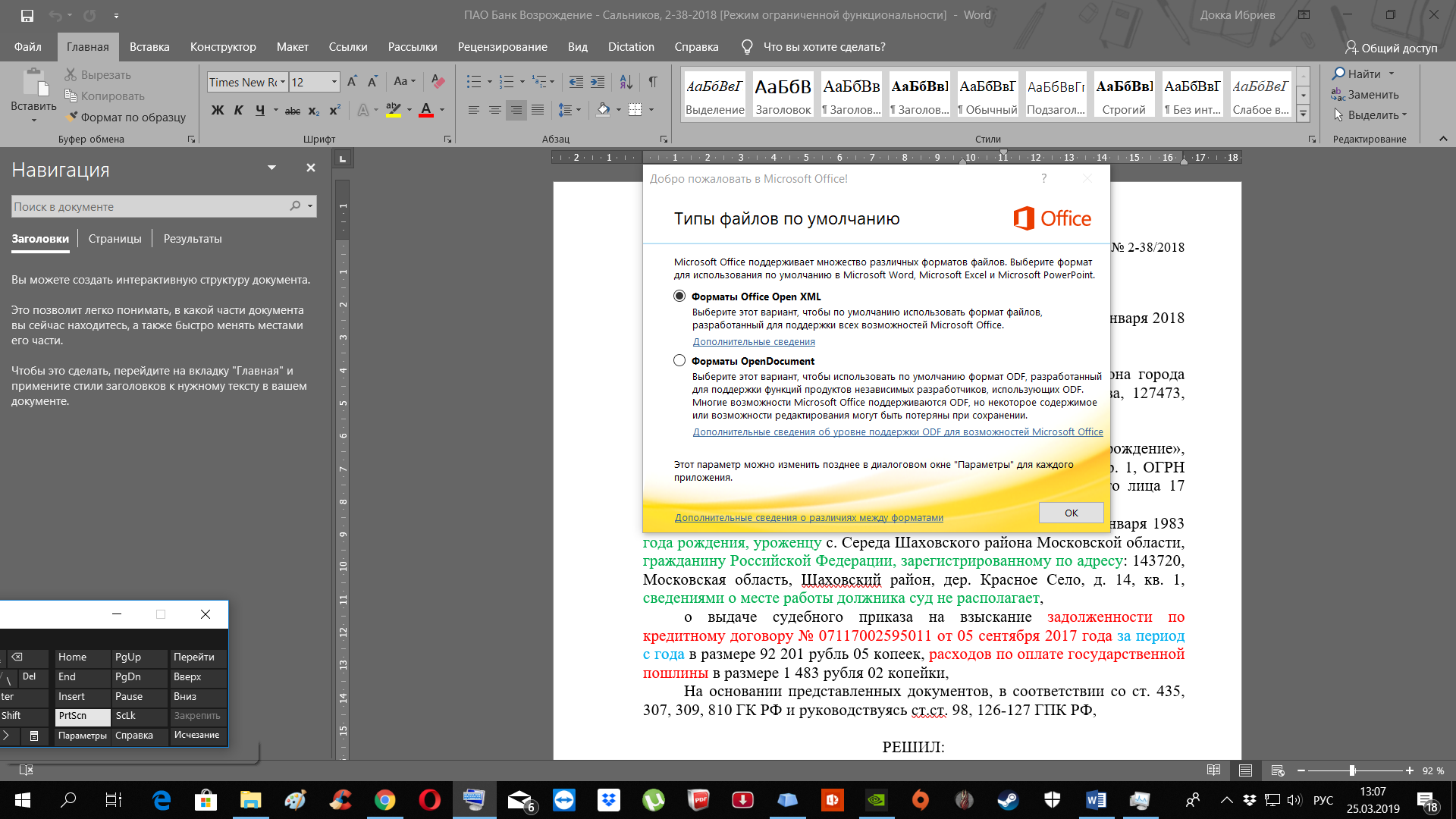Screen dimensions: 1456x819
Task: Open font color dropdown arrow
Action: tap(442, 111)
